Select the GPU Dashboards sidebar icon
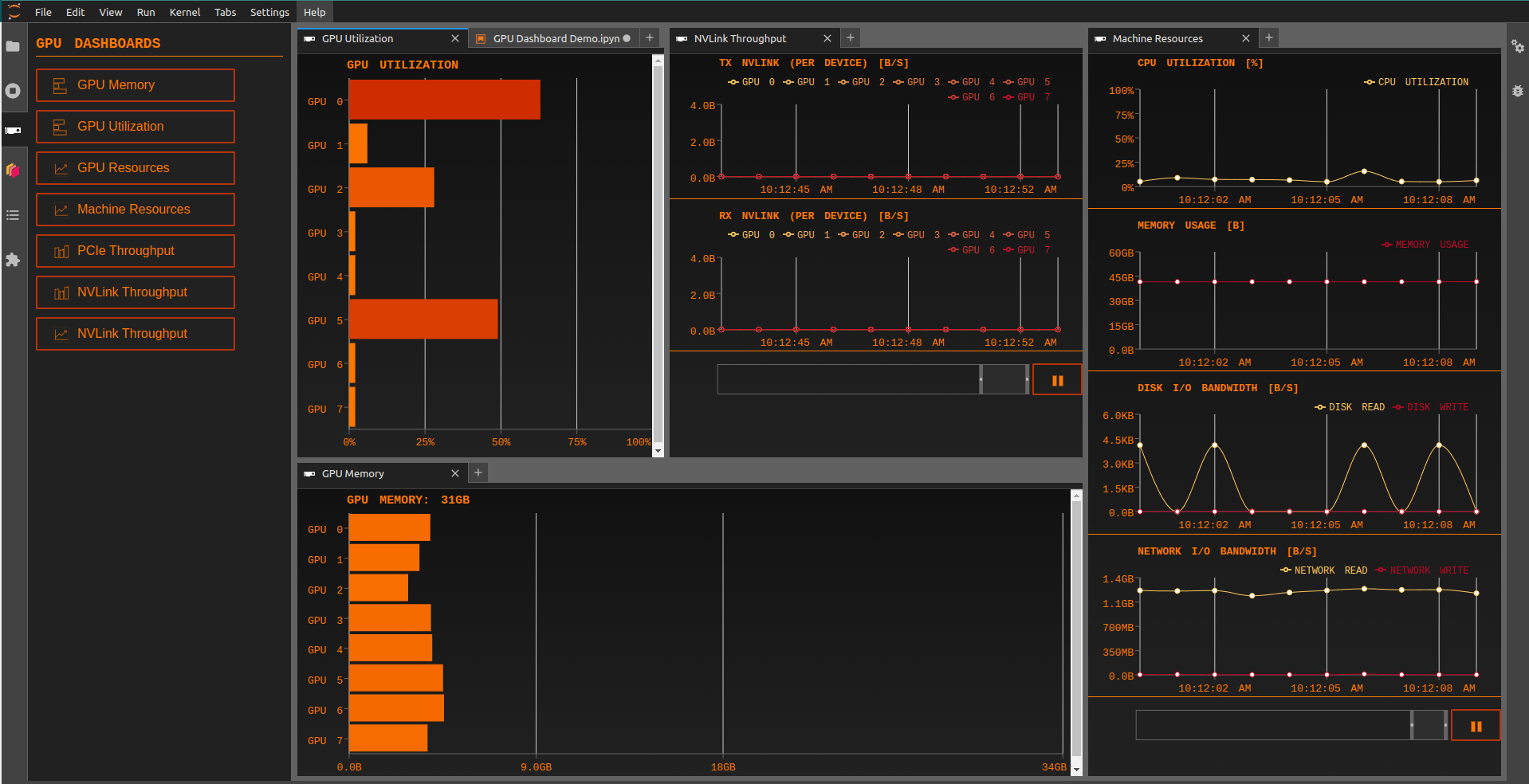The width and height of the screenshot is (1529, 784). pos(14,128)
